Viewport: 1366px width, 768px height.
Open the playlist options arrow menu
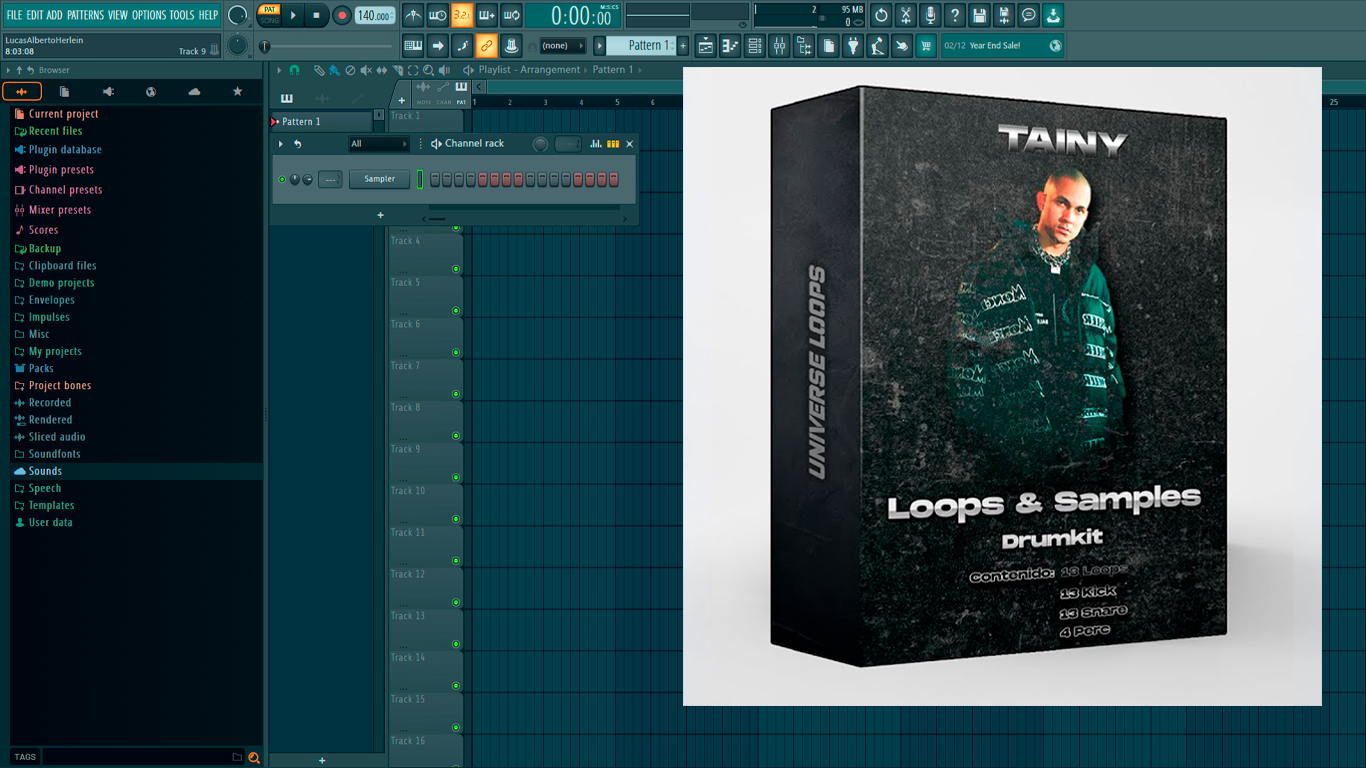coord(279,70)
